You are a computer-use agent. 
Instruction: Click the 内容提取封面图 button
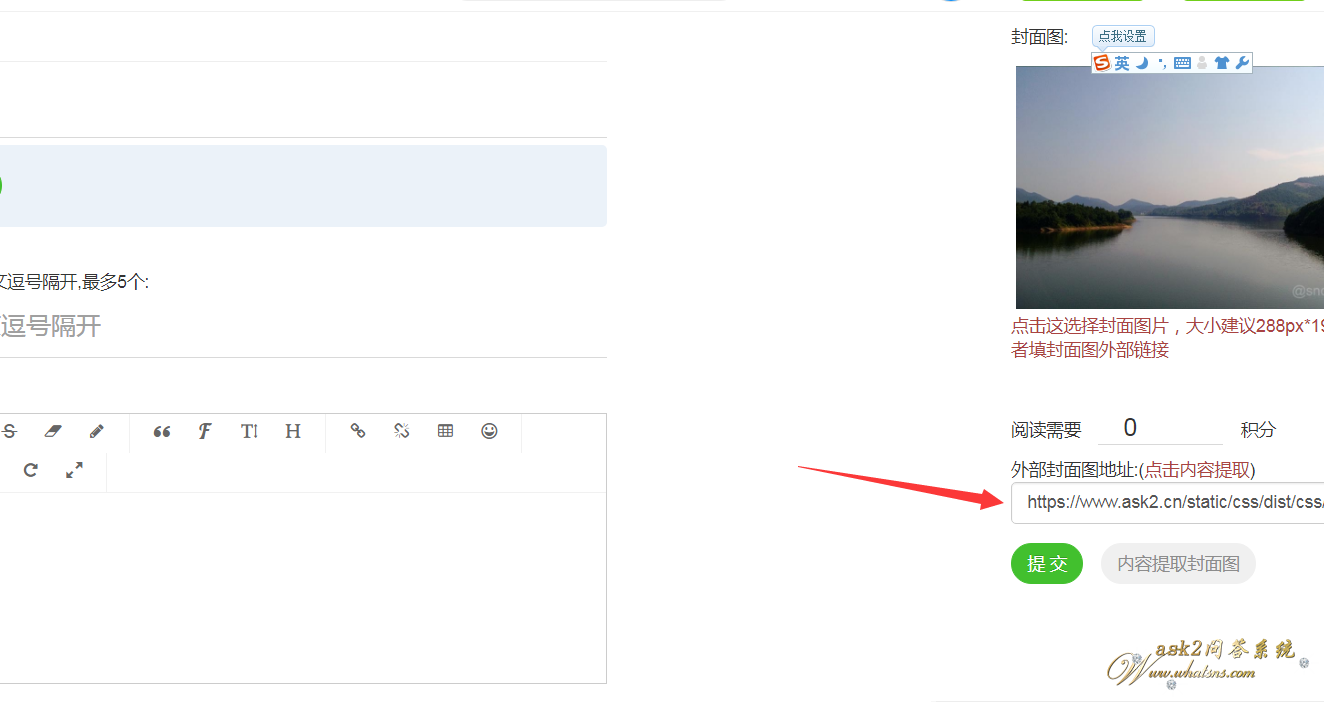pos(1178,564)
